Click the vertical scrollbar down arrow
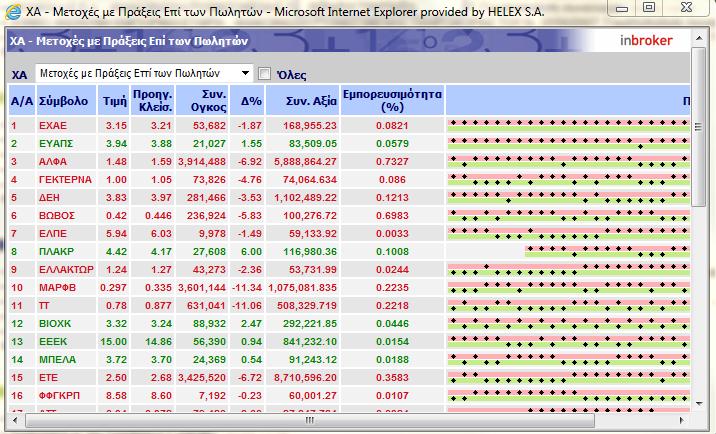 point(699,403)
